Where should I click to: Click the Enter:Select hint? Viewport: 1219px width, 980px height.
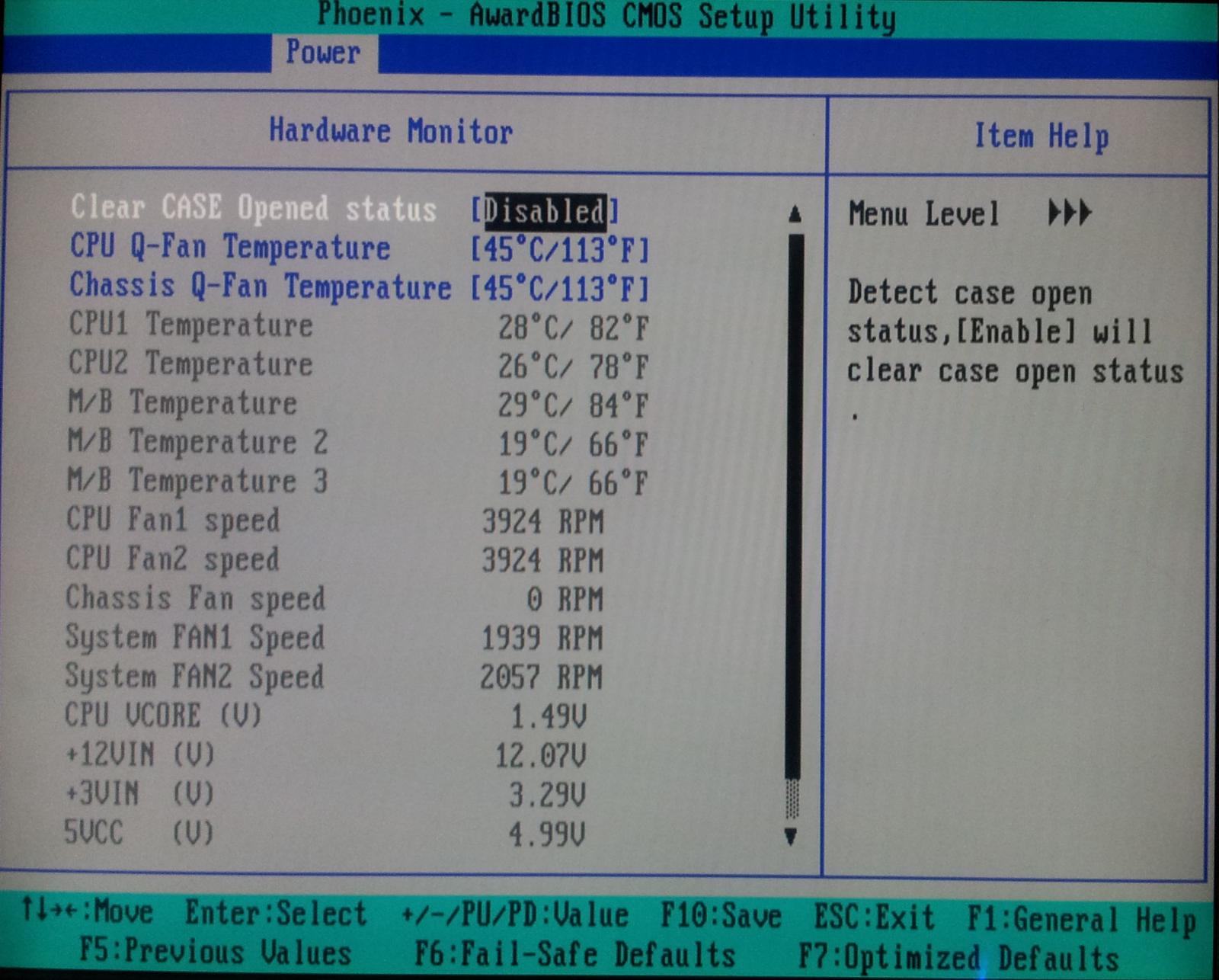click(x=277, y=913)
